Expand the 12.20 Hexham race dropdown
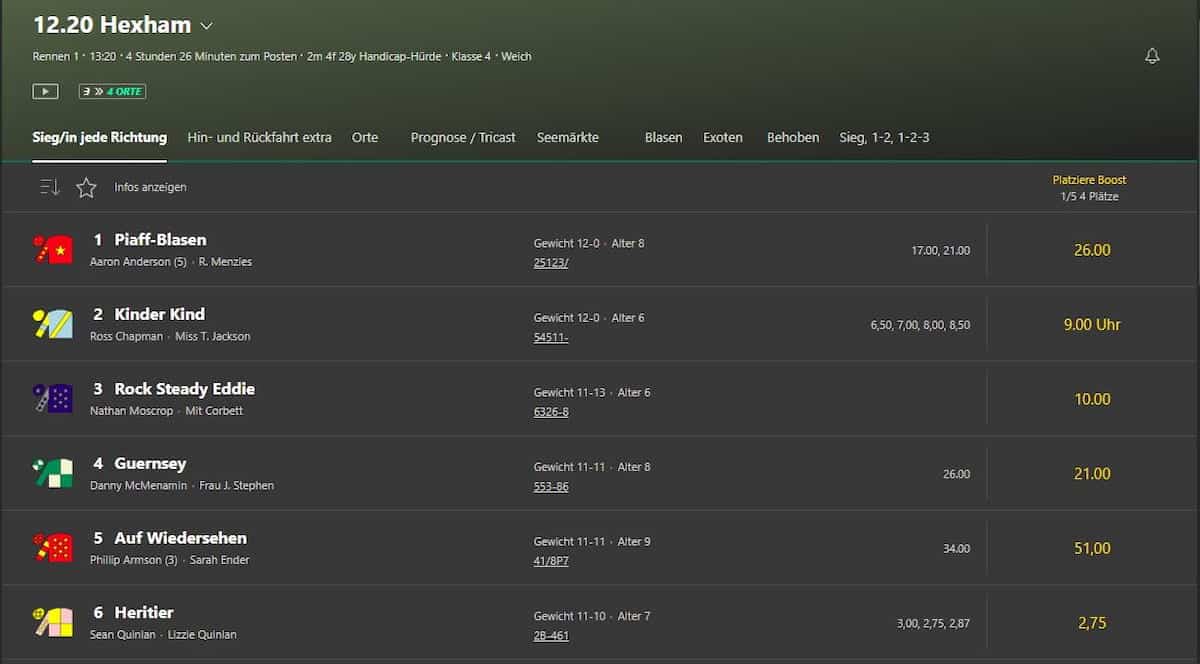Screen dimensions: 1200x664 pos(207,26)
